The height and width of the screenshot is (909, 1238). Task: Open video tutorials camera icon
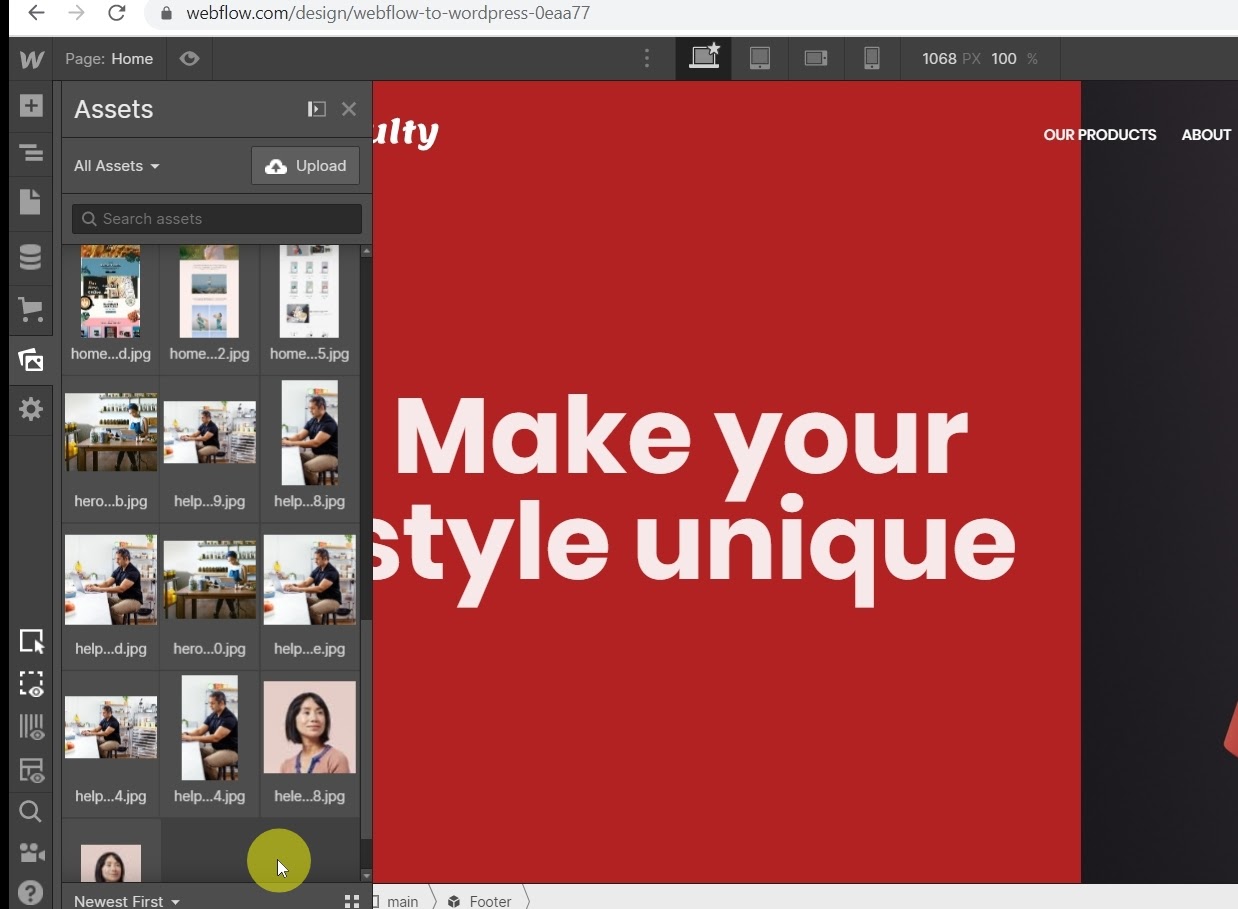click(31, 853)
